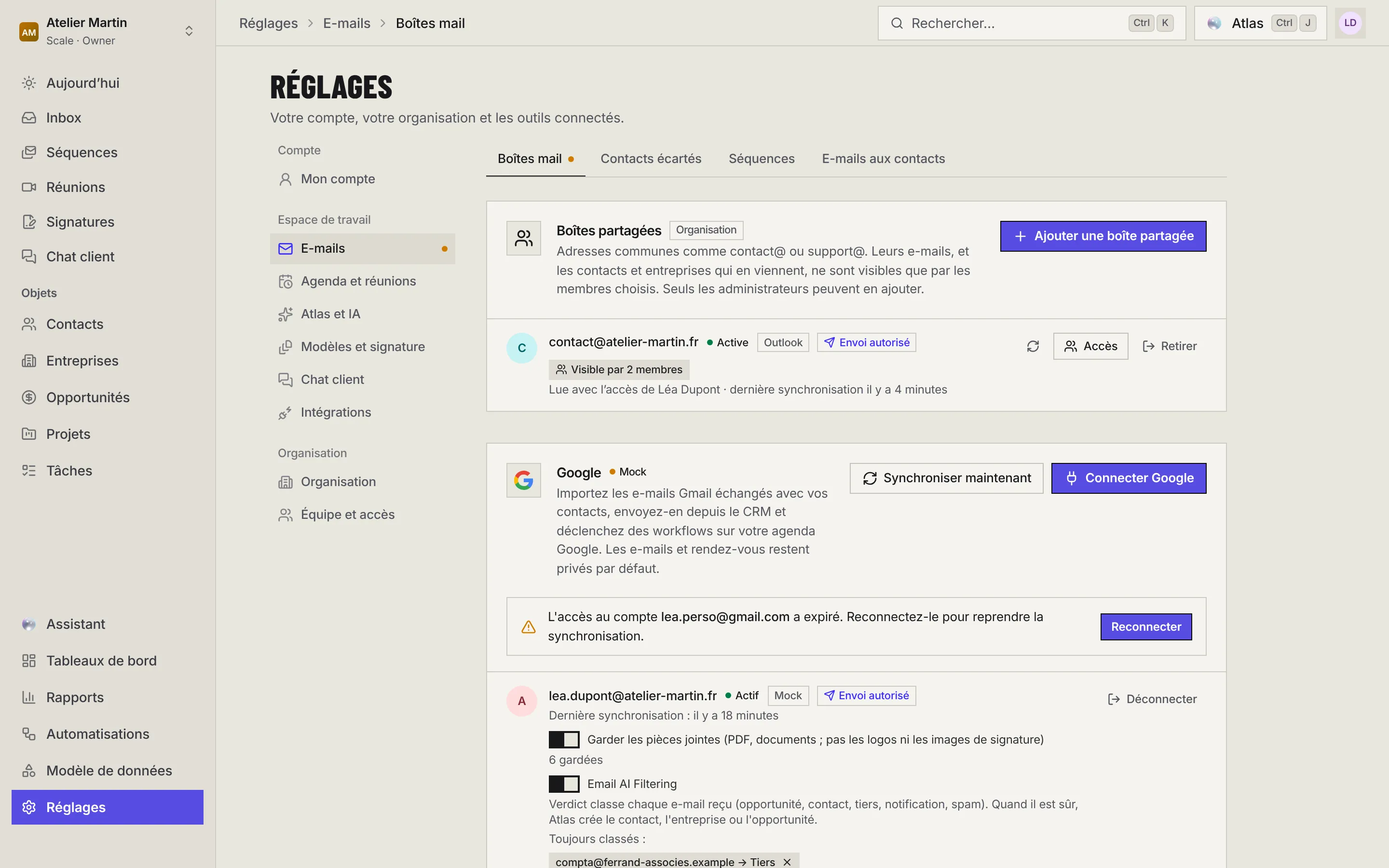Open Inbox from the left sidebar
1389x868 pixels.
click(108, 118)
